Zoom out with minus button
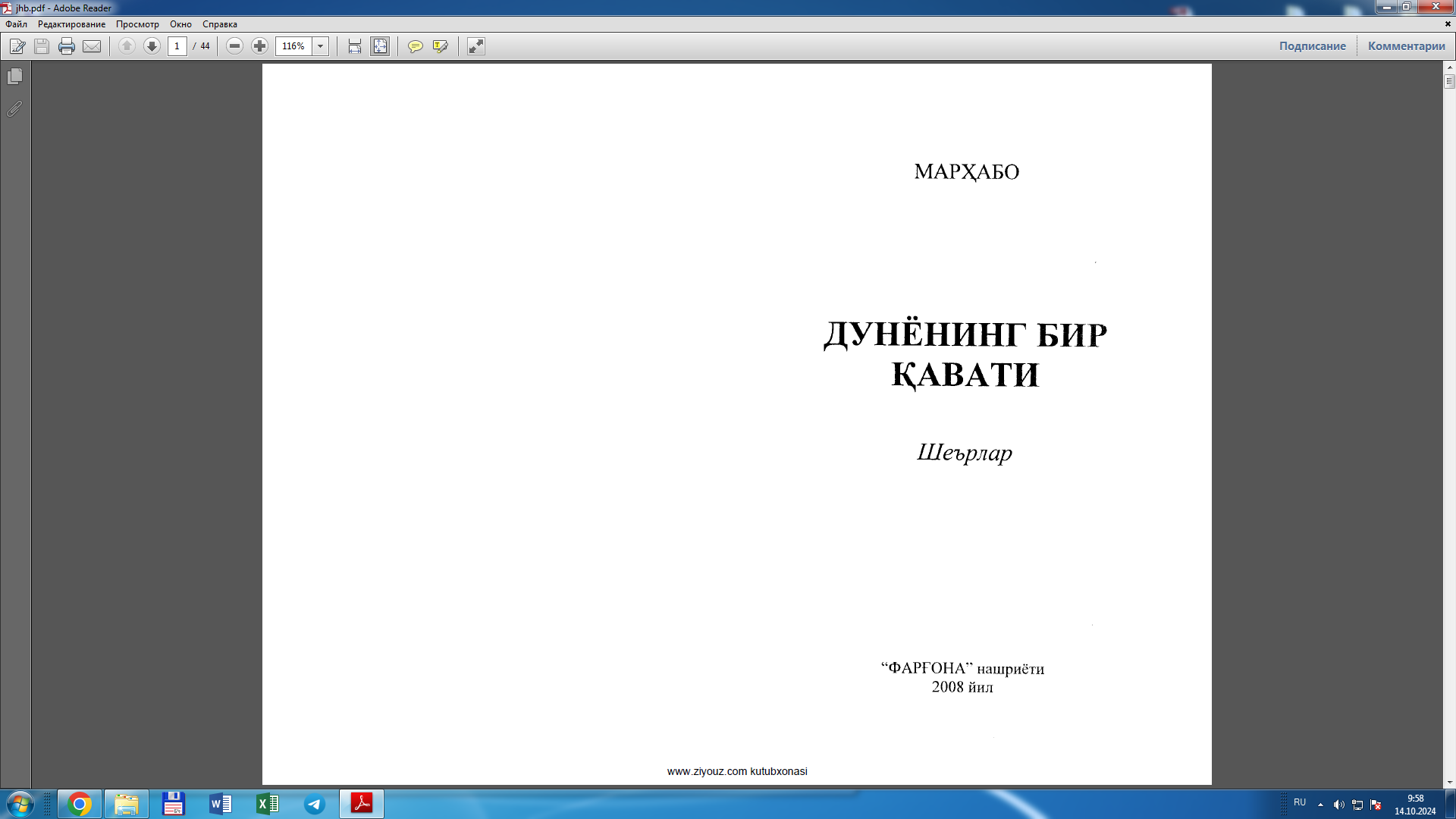1456x819 pixels. (234, 46)
